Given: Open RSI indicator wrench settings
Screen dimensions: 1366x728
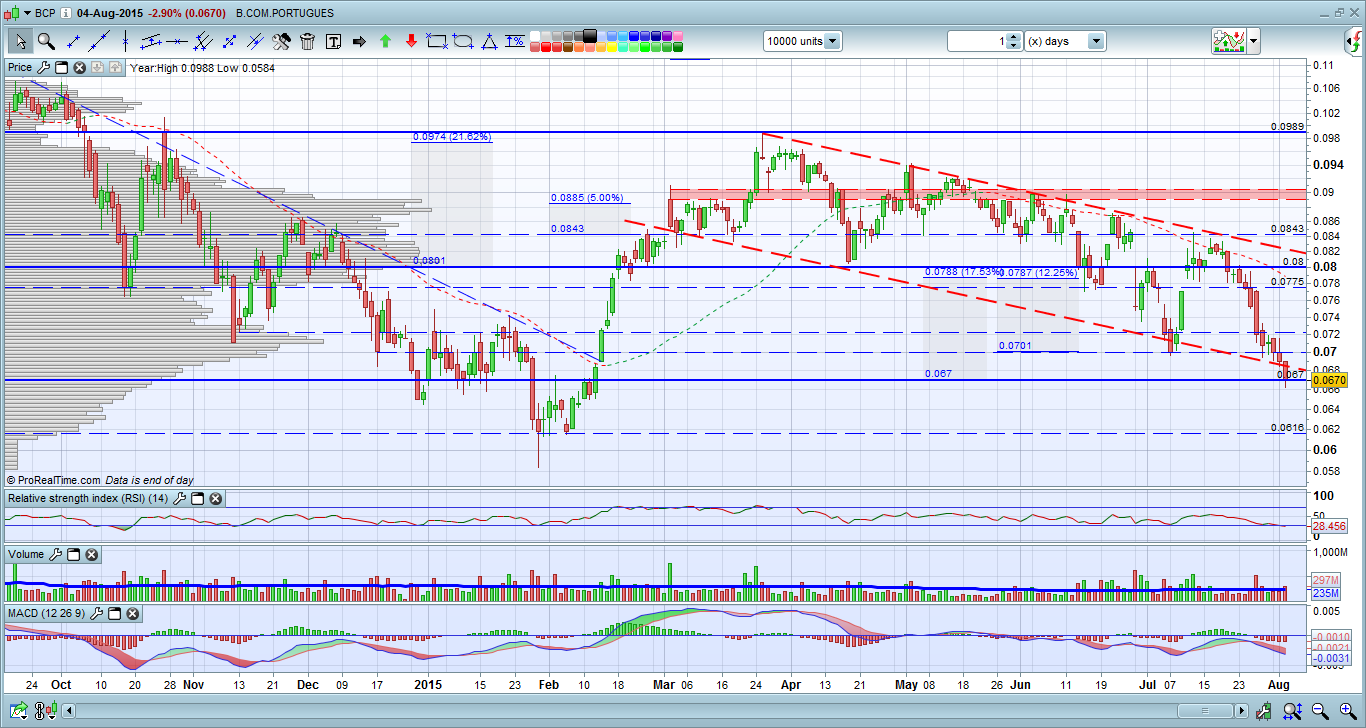Looking at the screenshot, I should pos(180,498).
